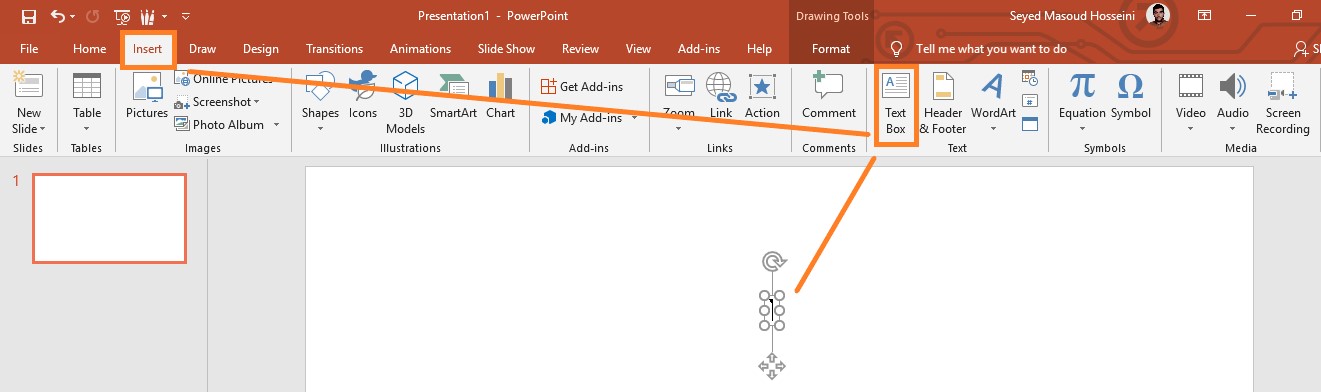Insert Icons from the Illustrations group

(x=362, y=97)
